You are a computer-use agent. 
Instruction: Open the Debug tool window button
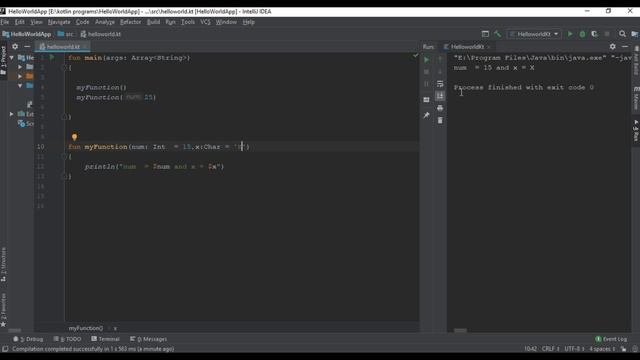pyautogui.click(x=28, y=339)
